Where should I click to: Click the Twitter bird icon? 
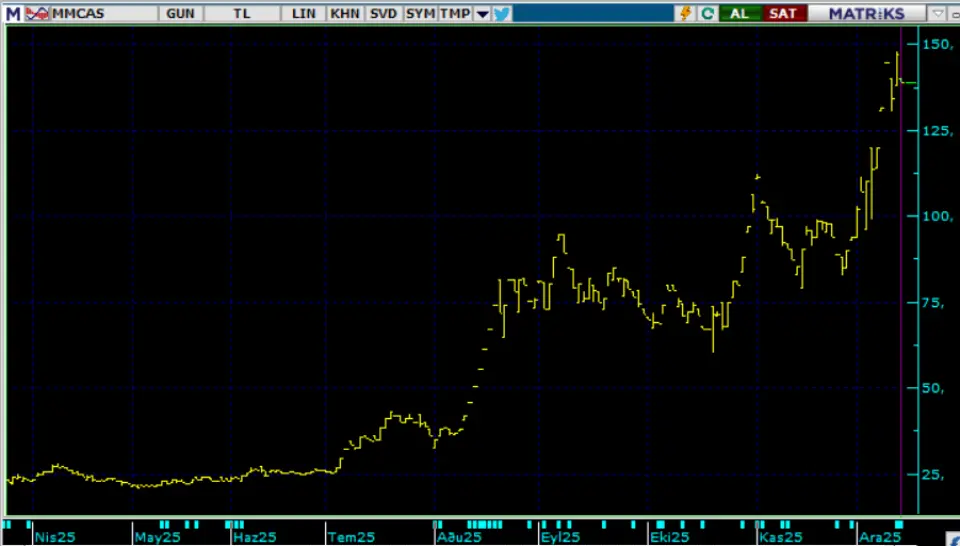coord(501,13)
